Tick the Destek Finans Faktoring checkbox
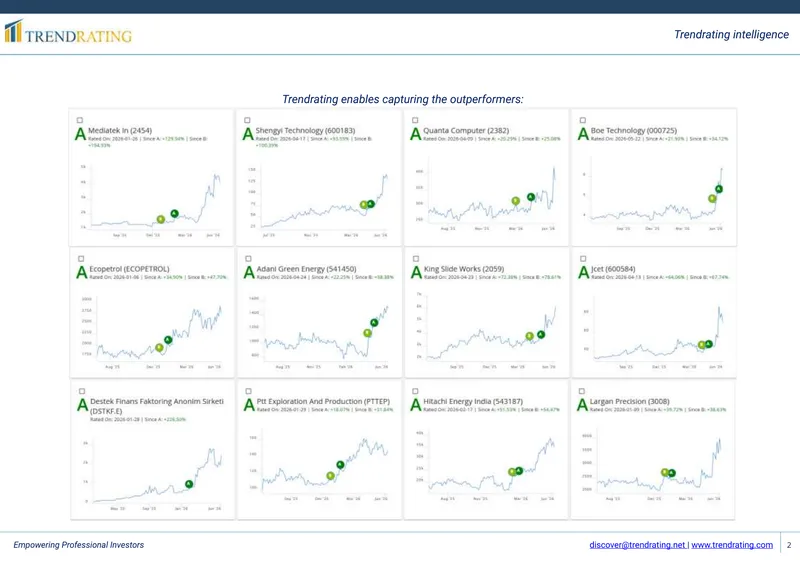Image resolution: width=800 pixels, height=566 pixels. coord(82,391)
